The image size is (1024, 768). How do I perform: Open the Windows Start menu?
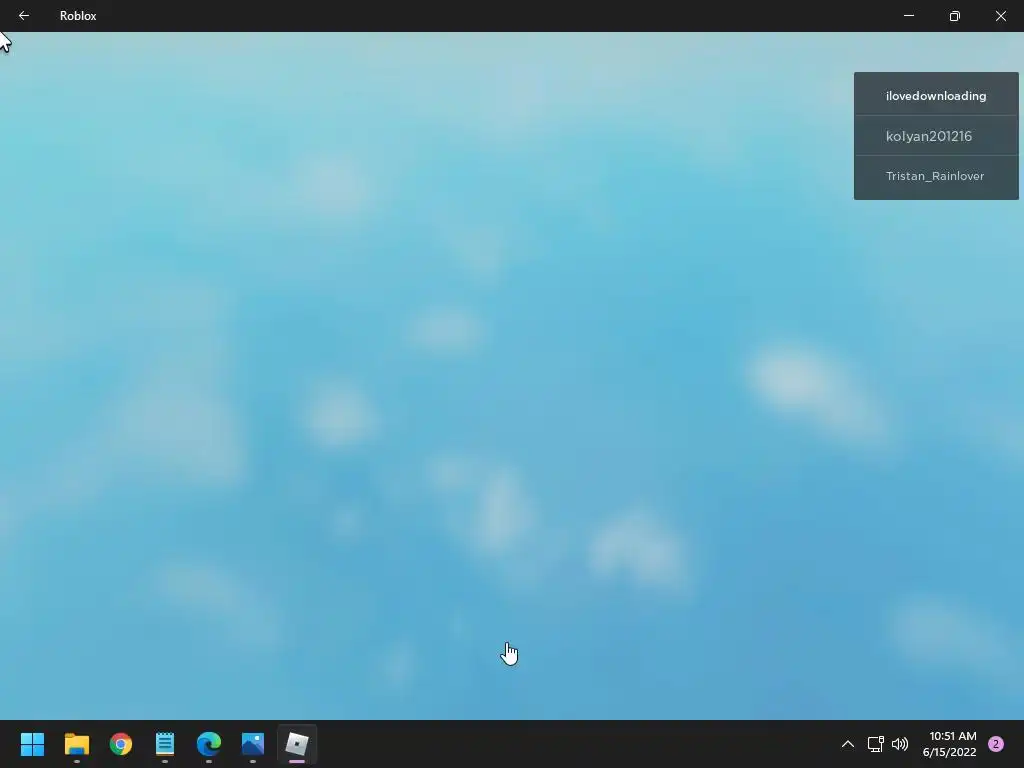(x=33, y=744)
